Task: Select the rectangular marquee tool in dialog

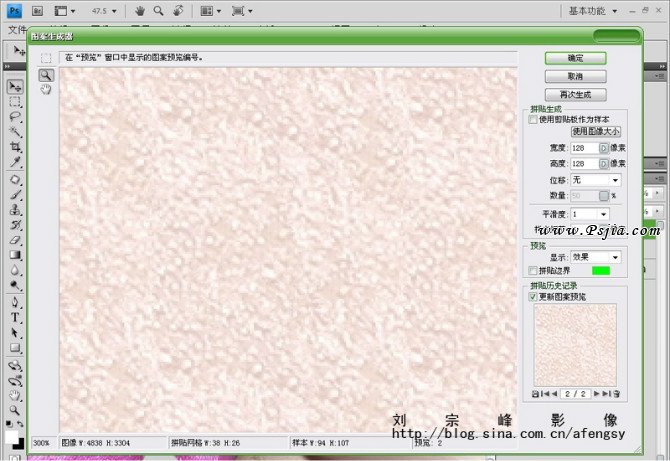Action: click(x=46, y=58)
